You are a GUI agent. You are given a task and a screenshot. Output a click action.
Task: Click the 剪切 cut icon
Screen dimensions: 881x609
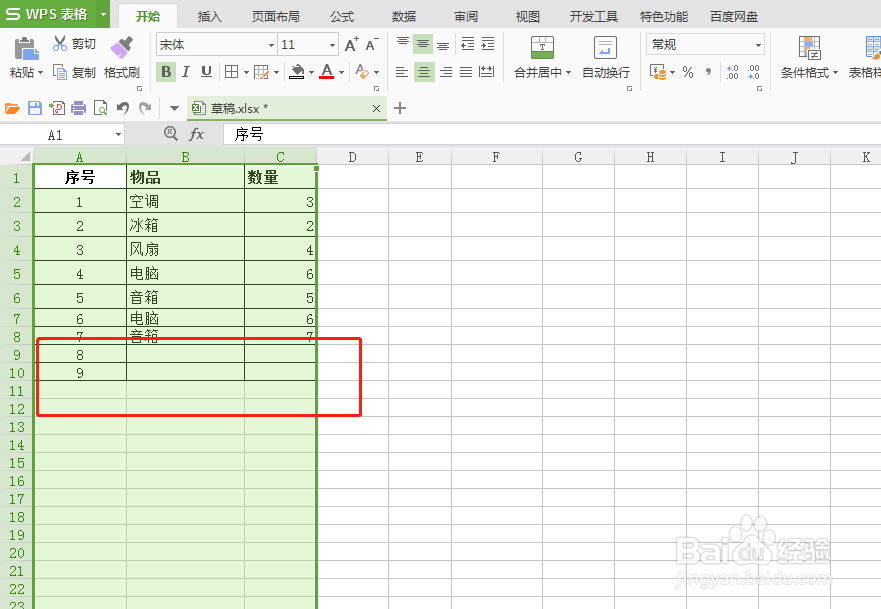[75, 42]
